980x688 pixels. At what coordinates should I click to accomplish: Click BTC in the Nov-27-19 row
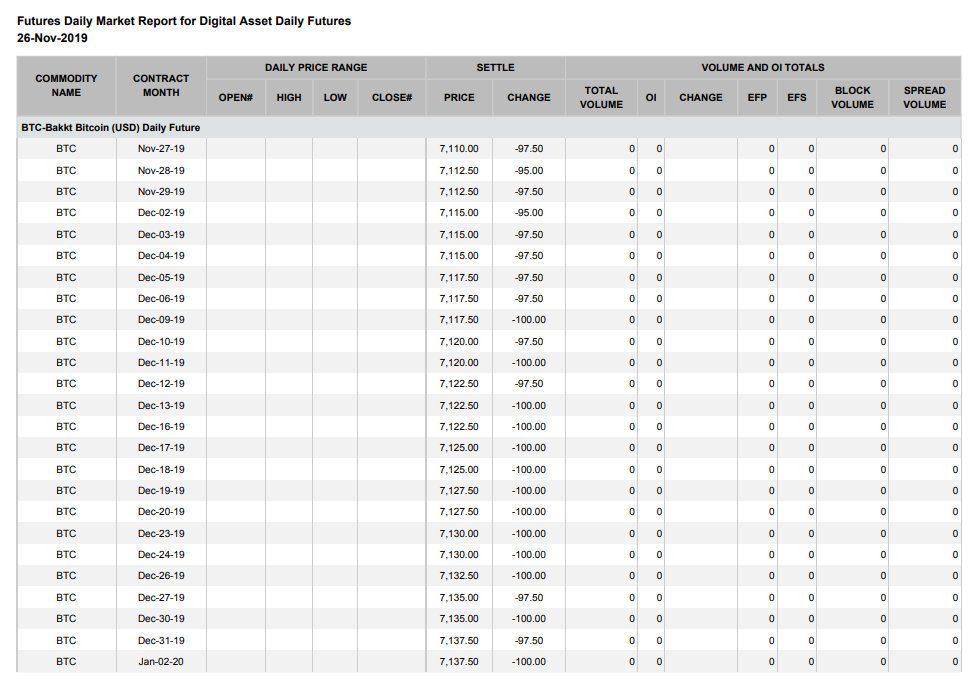pos(66,149)
